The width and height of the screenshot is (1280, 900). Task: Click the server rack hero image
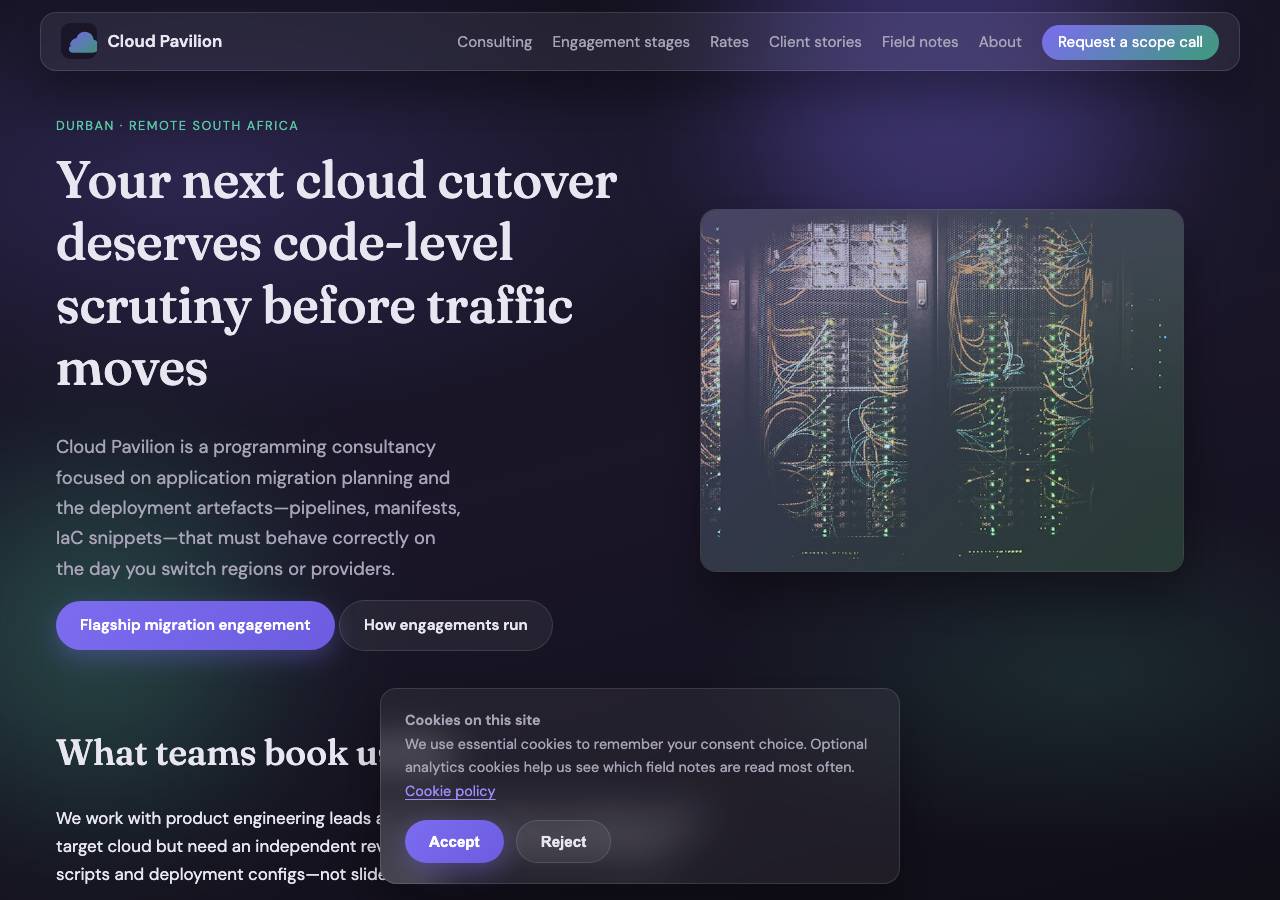[942, 390]
